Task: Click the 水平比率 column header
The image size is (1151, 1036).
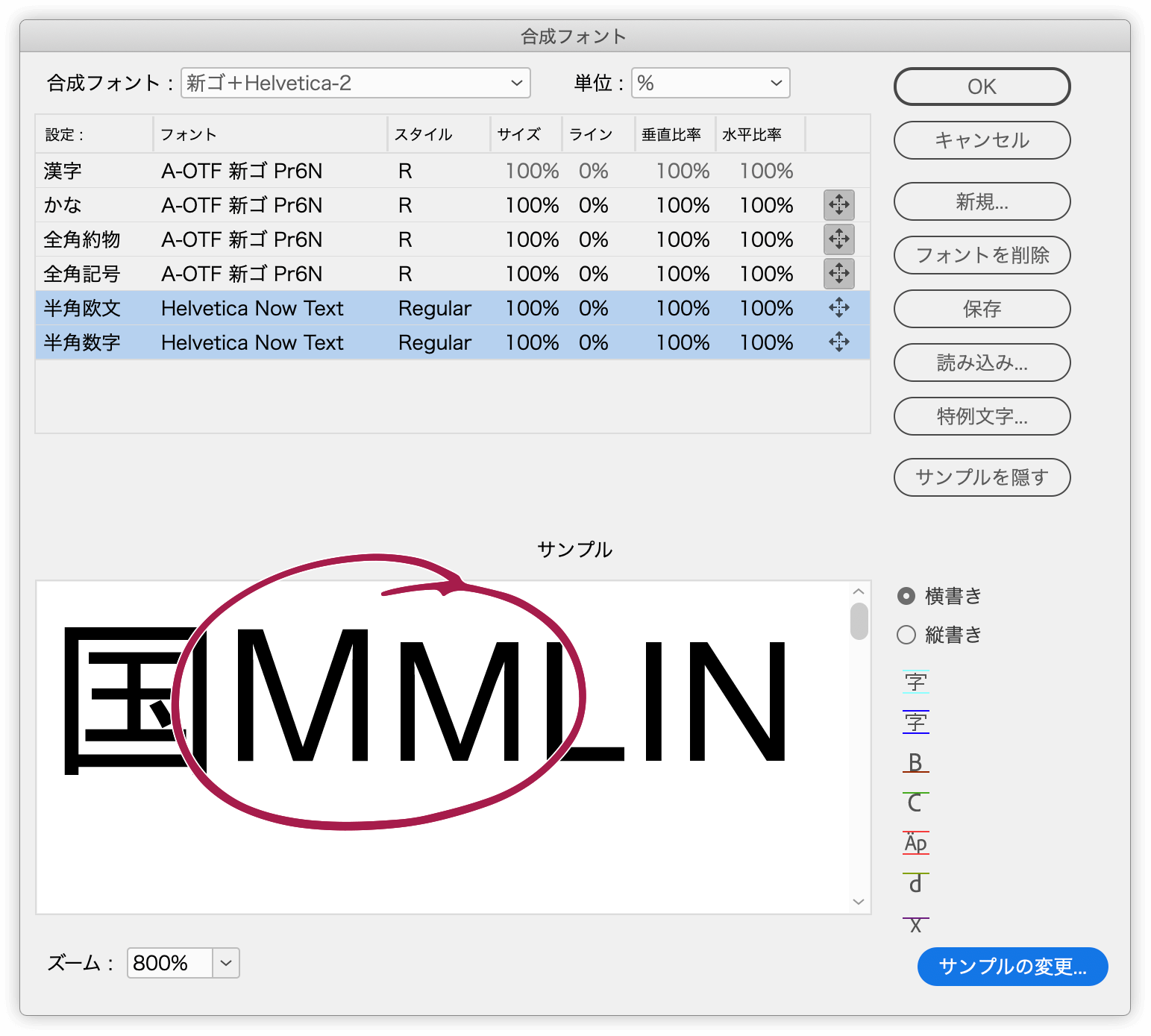Action: [x=752, y=134]
